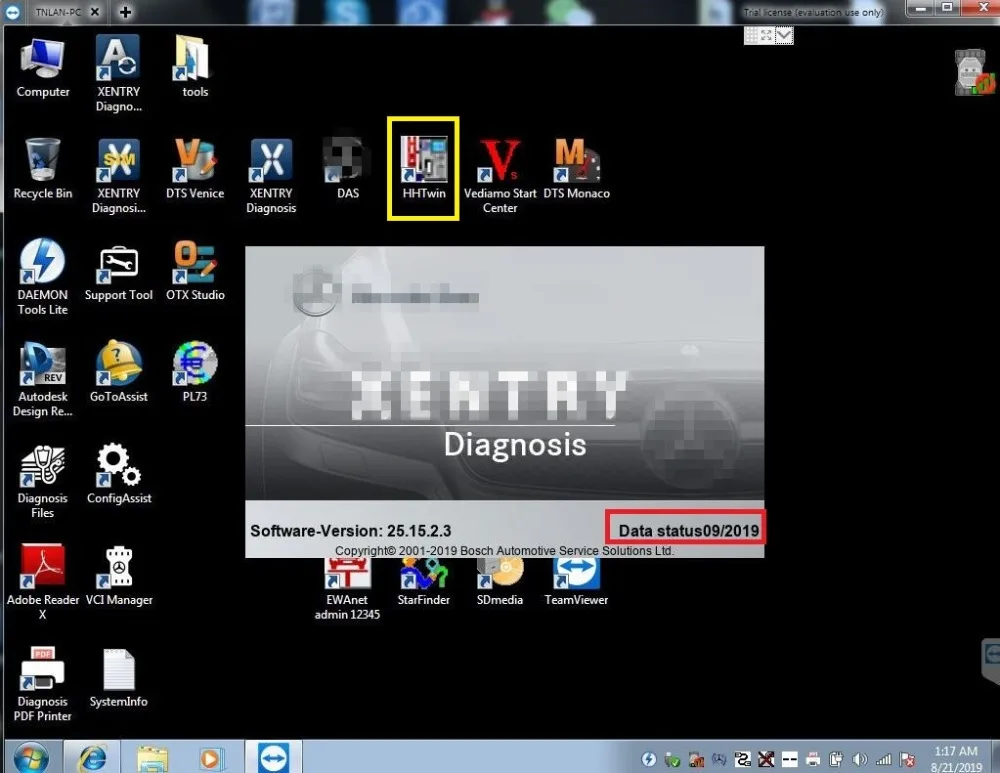Open the Diagnosis Files shortcut
The image size is (1000, 773).
[43, 480]
